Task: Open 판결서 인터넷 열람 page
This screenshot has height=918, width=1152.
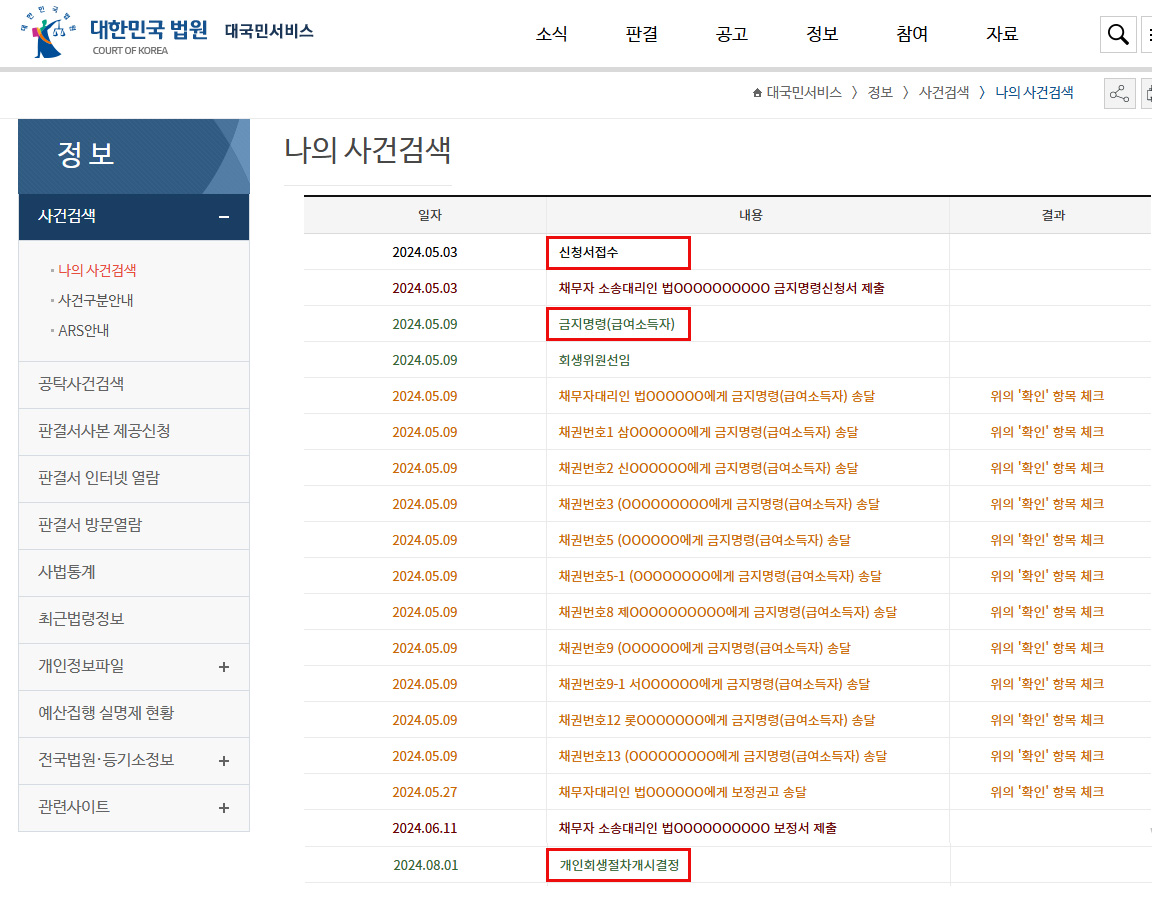Action: click(98, 478)
